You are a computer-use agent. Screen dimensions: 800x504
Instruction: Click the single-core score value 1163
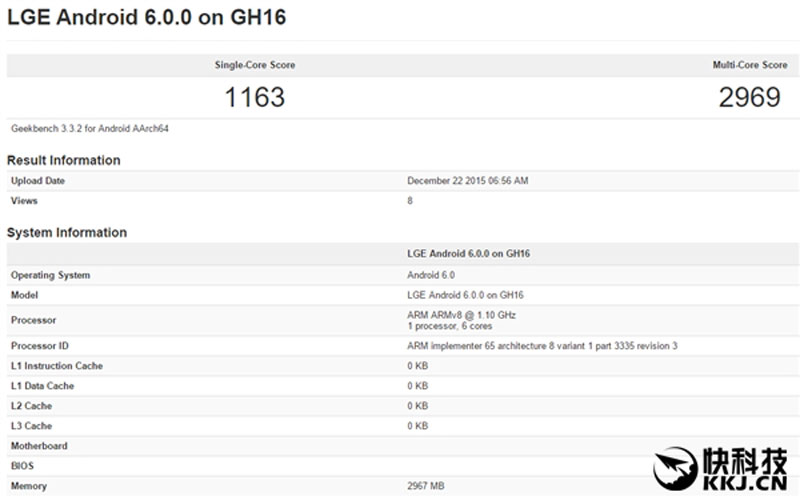(x=255, y=97)
